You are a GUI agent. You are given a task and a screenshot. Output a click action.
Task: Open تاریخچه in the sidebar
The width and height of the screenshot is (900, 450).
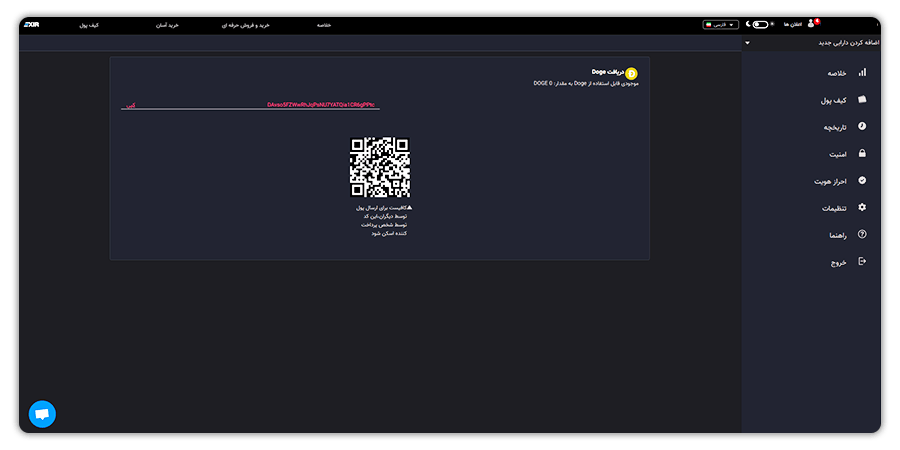[x=835, y=127]
